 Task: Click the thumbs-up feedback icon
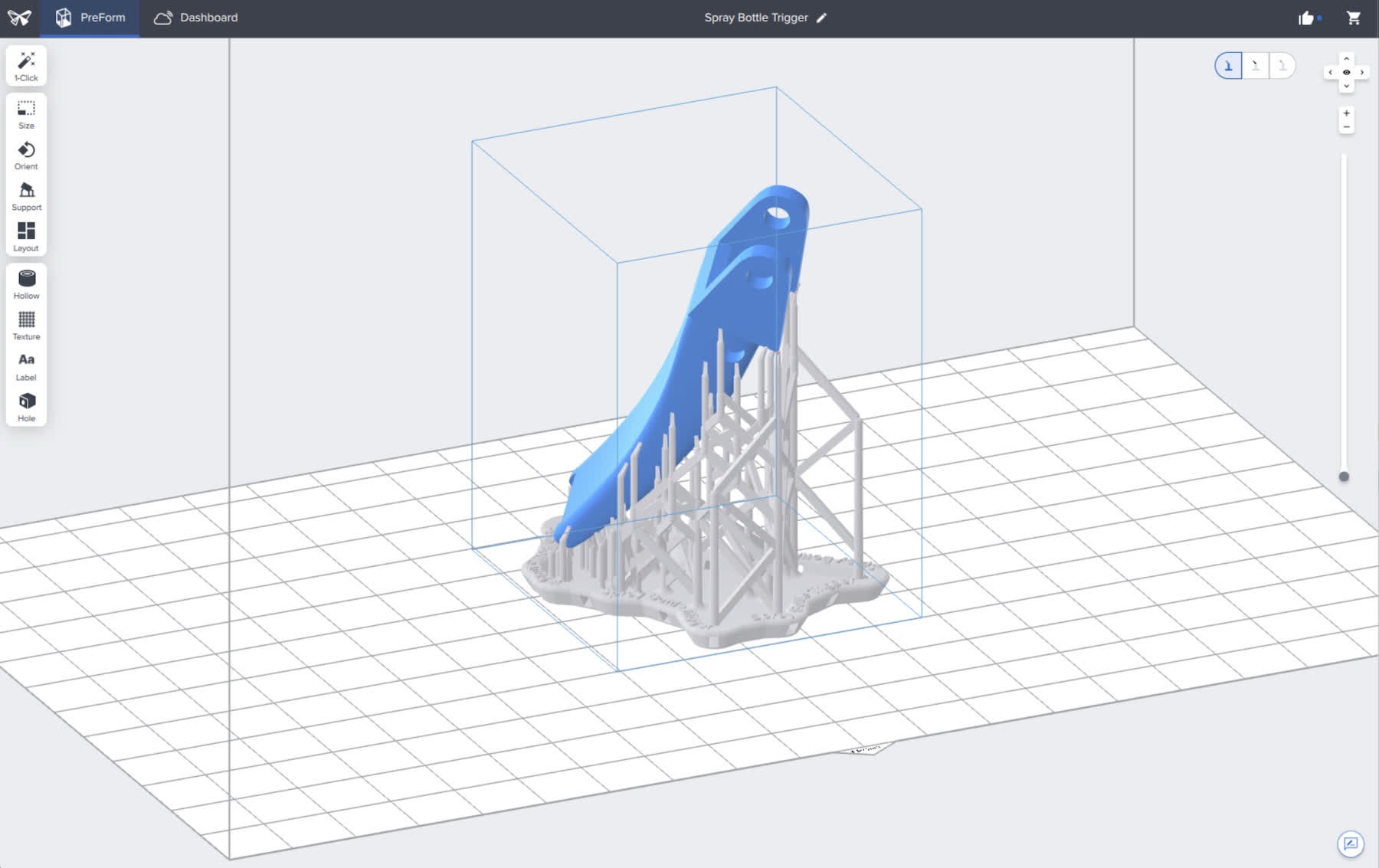click(x=1307, y=17)
